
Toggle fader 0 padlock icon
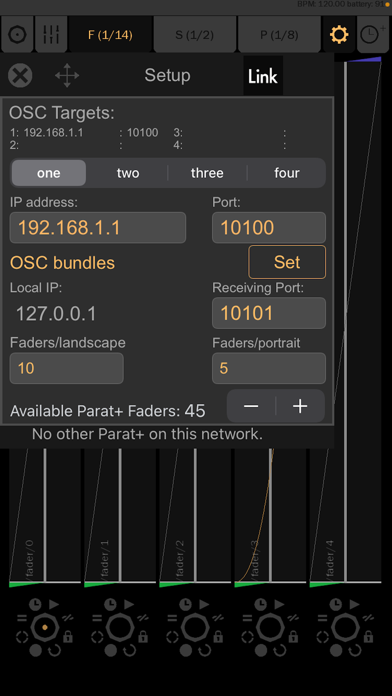pyautogui.click(x=68, y=637)
